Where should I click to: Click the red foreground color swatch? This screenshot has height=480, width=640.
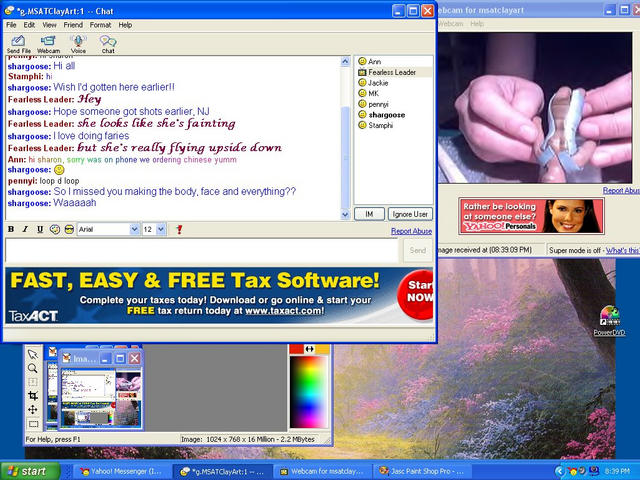click(296, 349)
